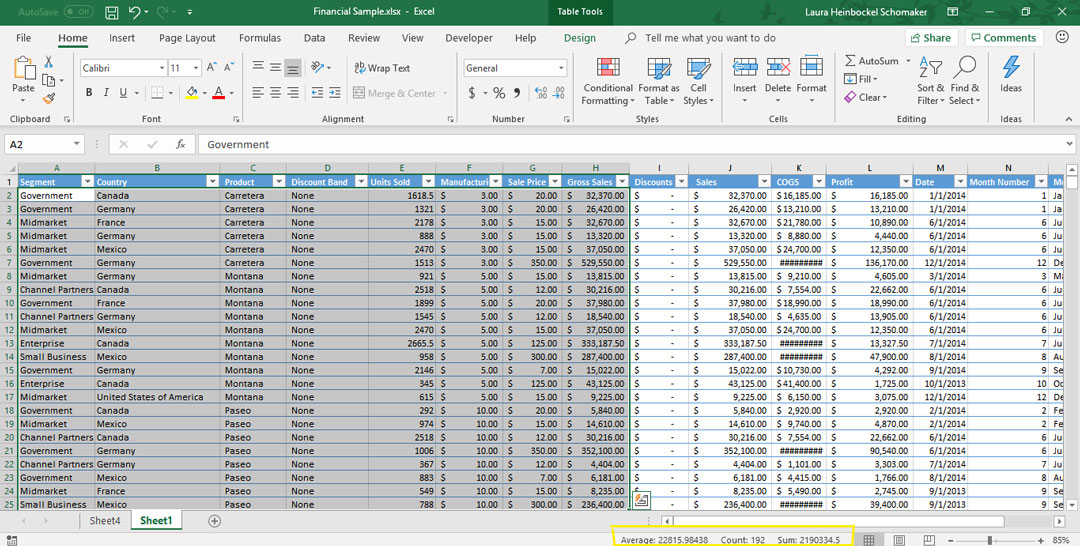Click the Comments button
Viewport: 1080px width, 546px height.
tap(1004, 38)
